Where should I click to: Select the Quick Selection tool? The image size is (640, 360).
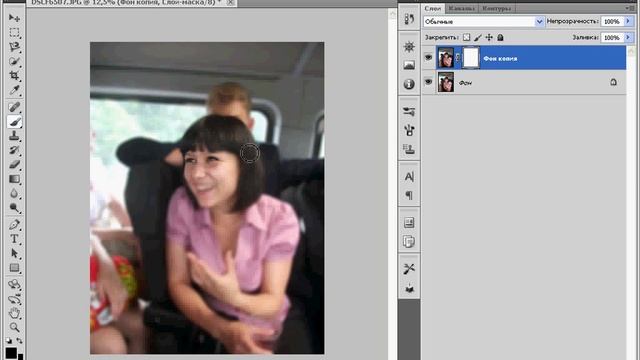(x=14, y=62)
